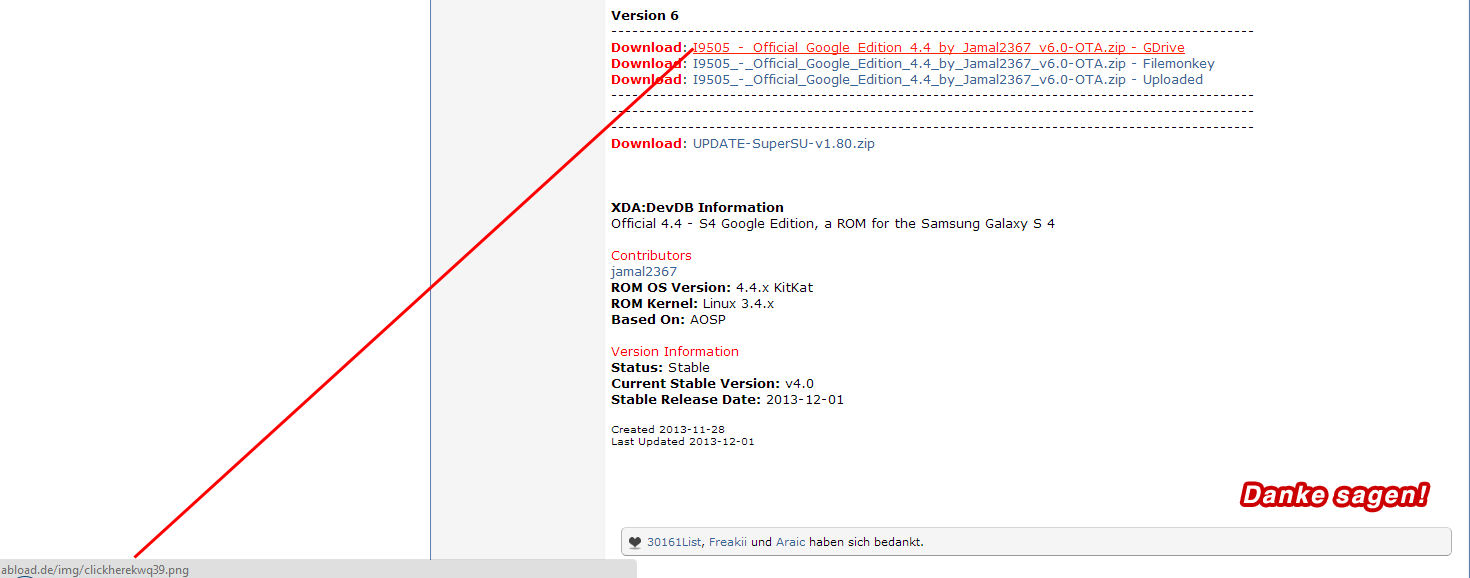Click the Contributors heading
Viewport: 1470px width, 578px height.
click(x=651, y=256)
